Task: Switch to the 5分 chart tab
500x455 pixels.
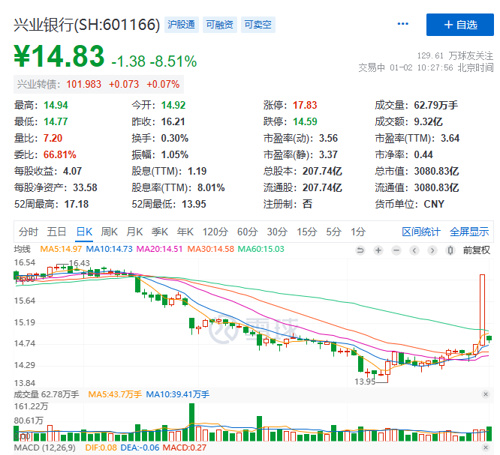Action: [x=334, y=232]
